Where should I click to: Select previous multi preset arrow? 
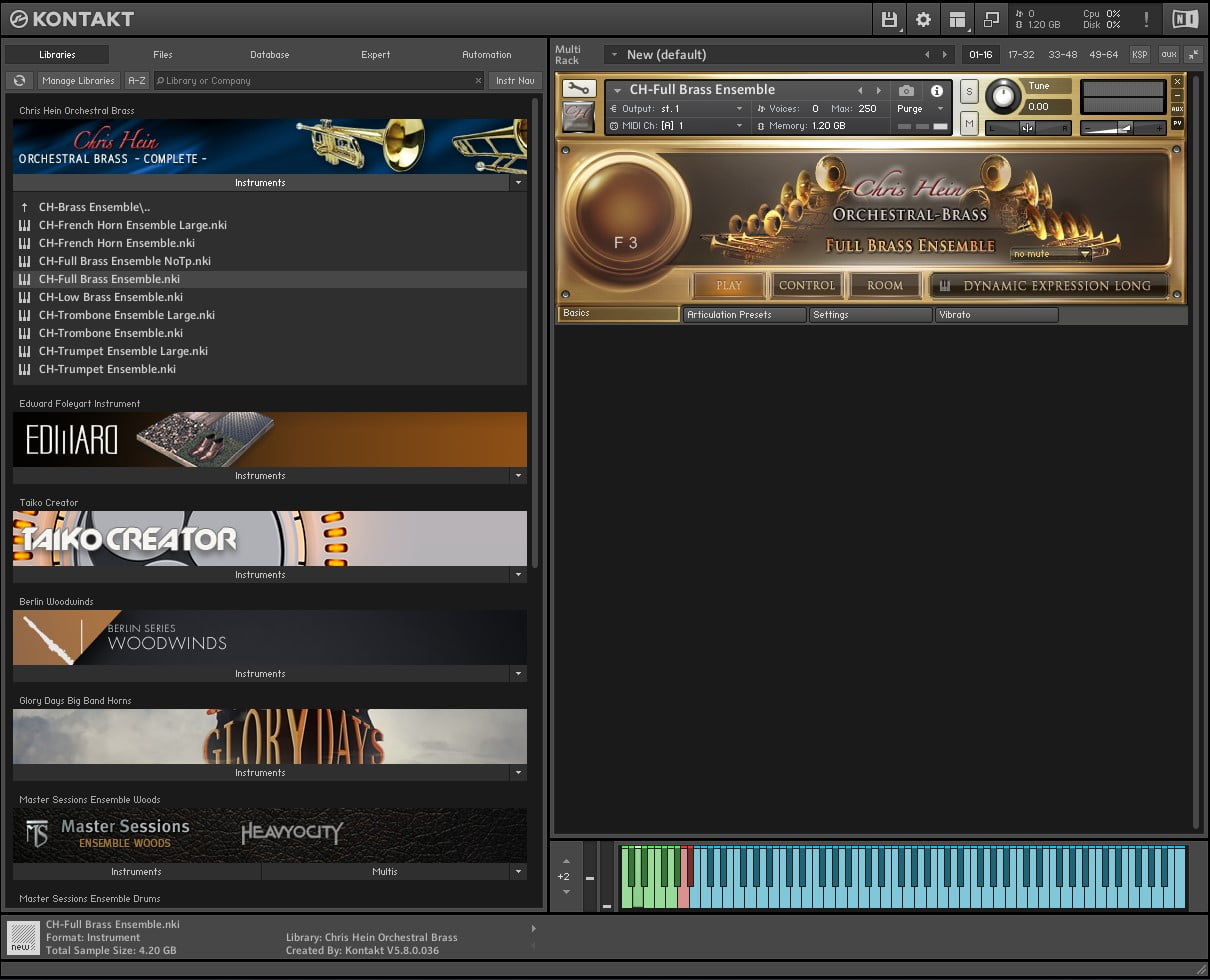(x=927, y=55)
